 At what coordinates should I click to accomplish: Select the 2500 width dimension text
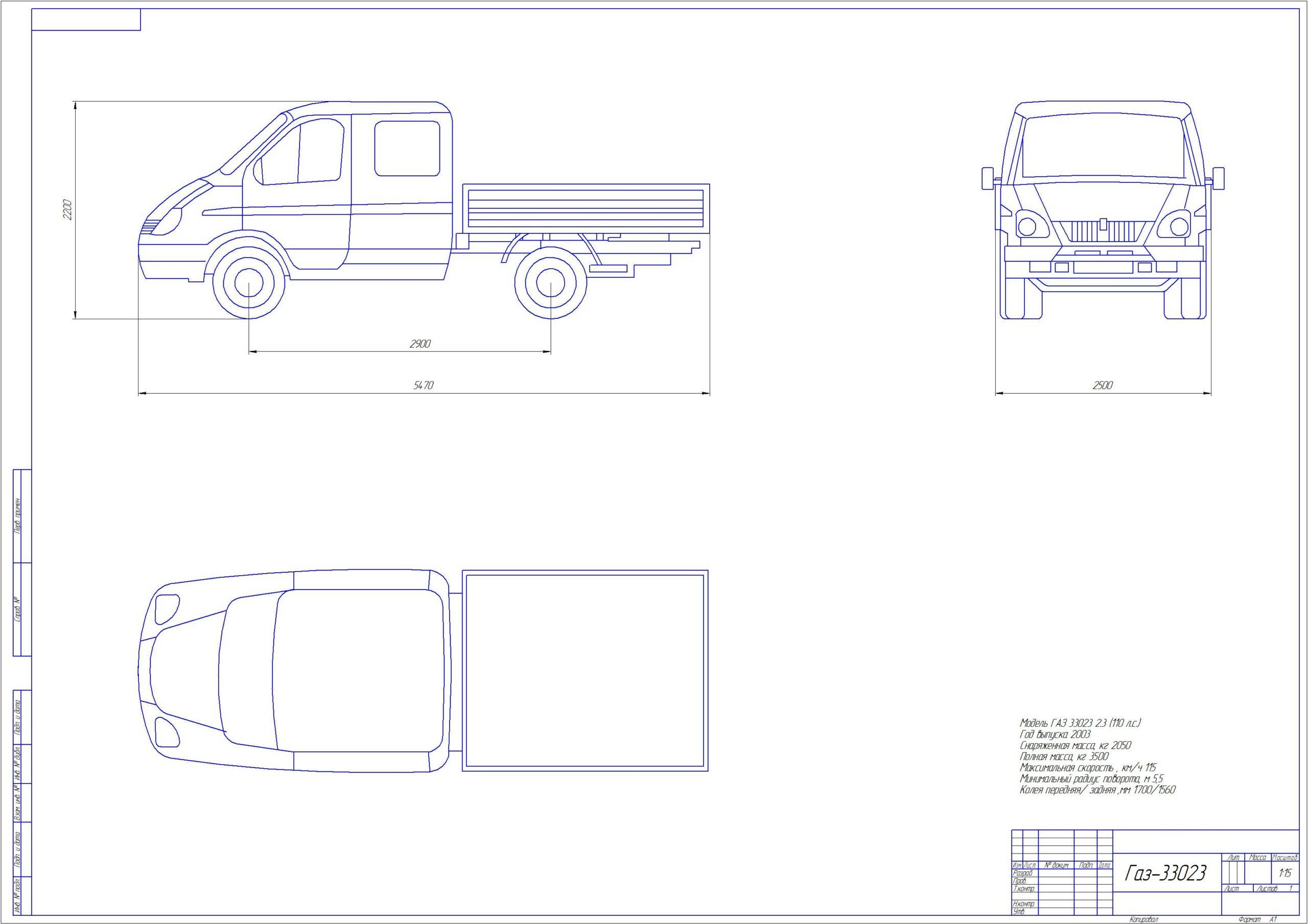[1102, 386]
